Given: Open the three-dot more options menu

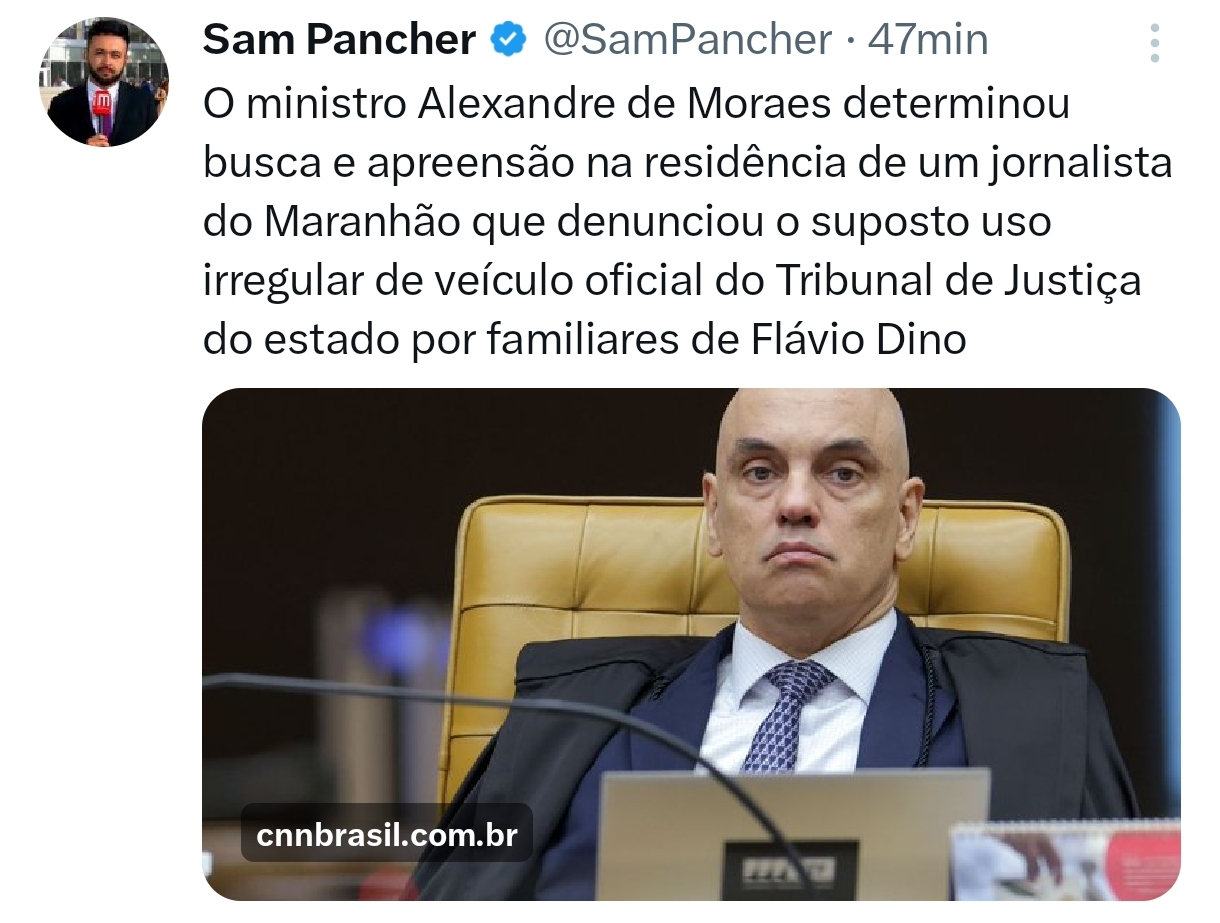Looking at the screenshot, I should pos(1155,43).
